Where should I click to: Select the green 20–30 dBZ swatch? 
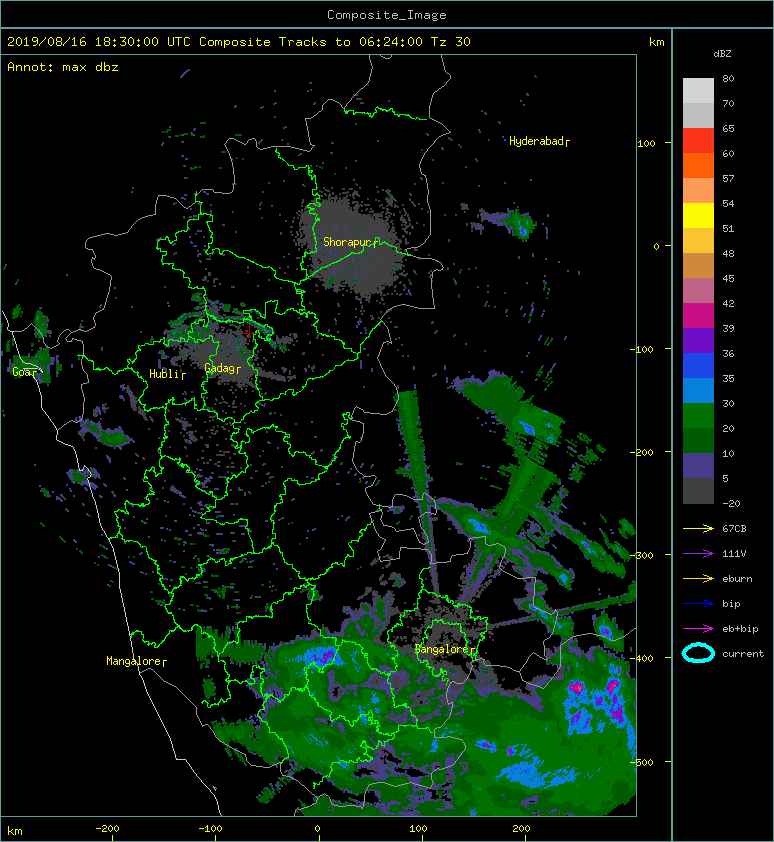(698, 415)
